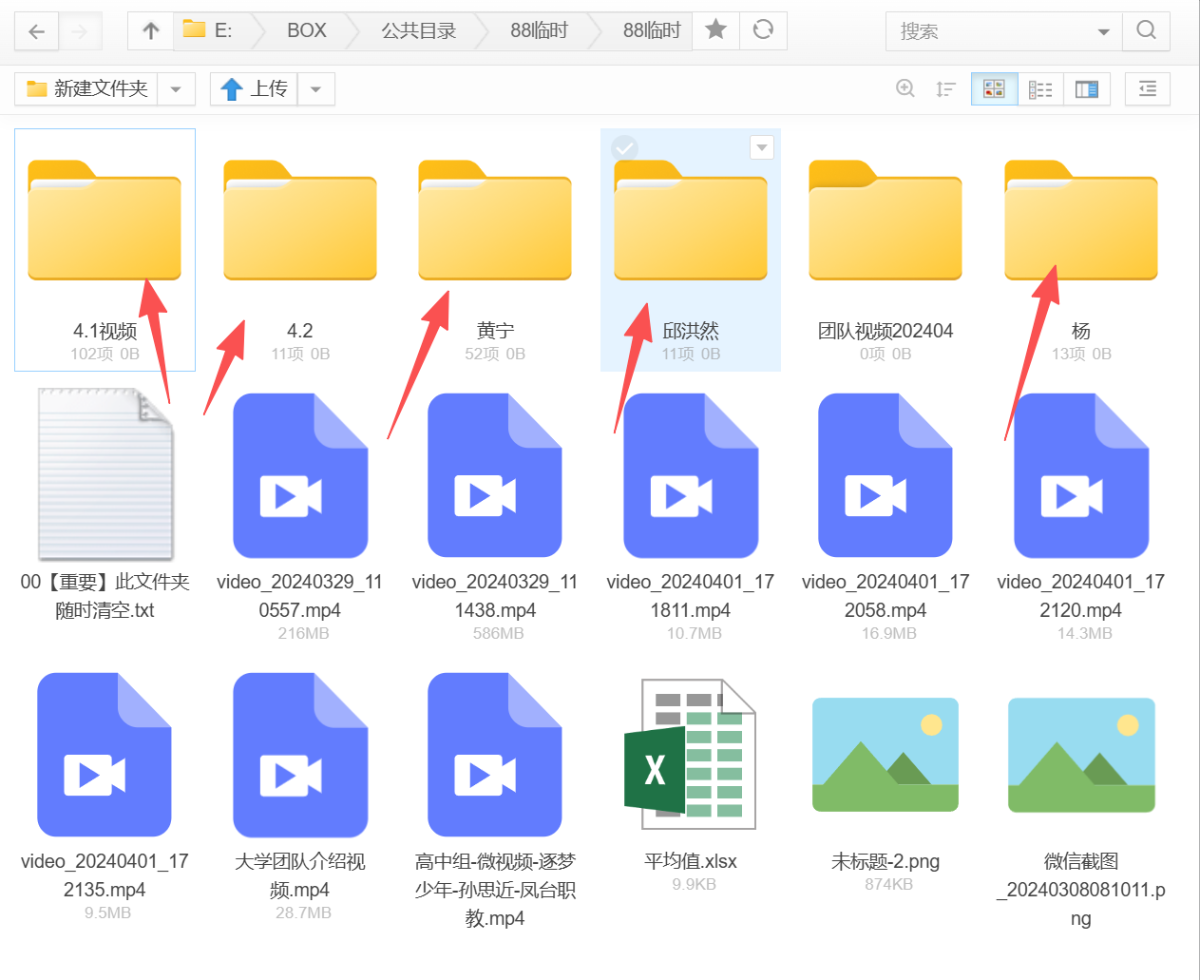The height and width of the screenshot is (980, 1200).
Task: Click the 平均值.xlsx file name label
Action: click(691, 861)
